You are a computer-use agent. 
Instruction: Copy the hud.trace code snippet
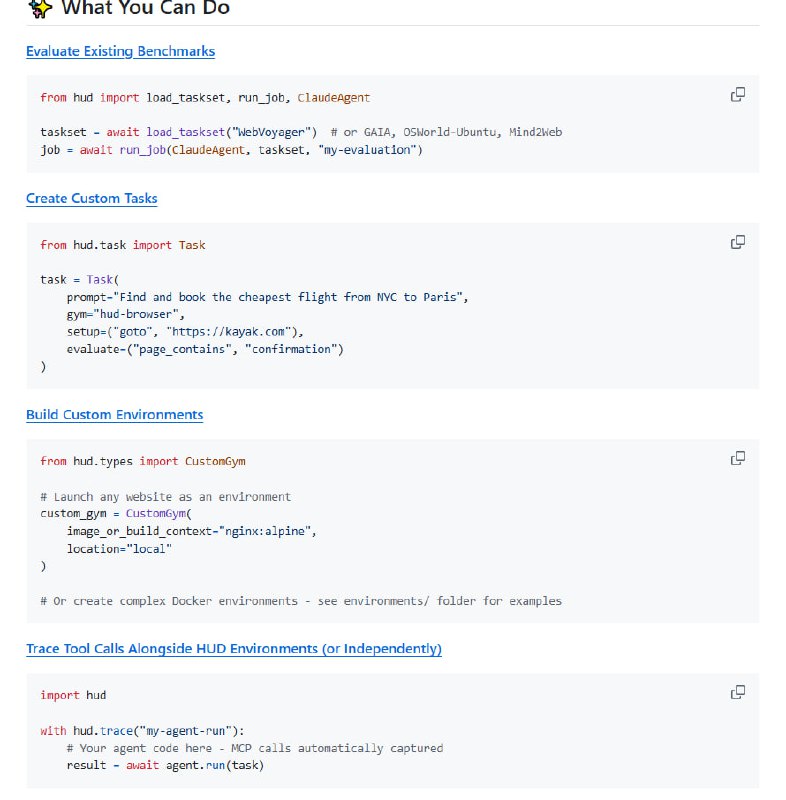(737, 692)
